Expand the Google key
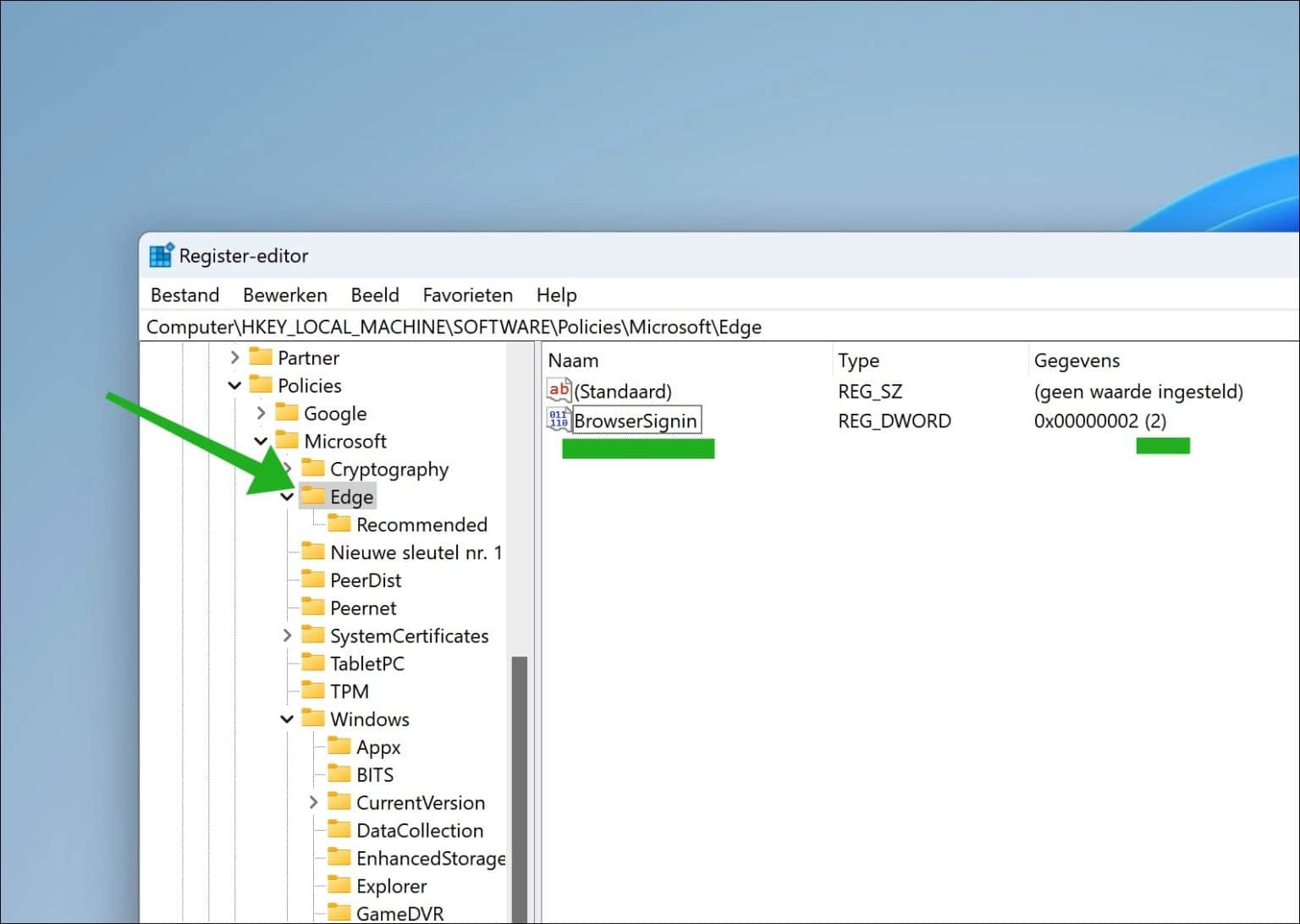 click(261, 414)
